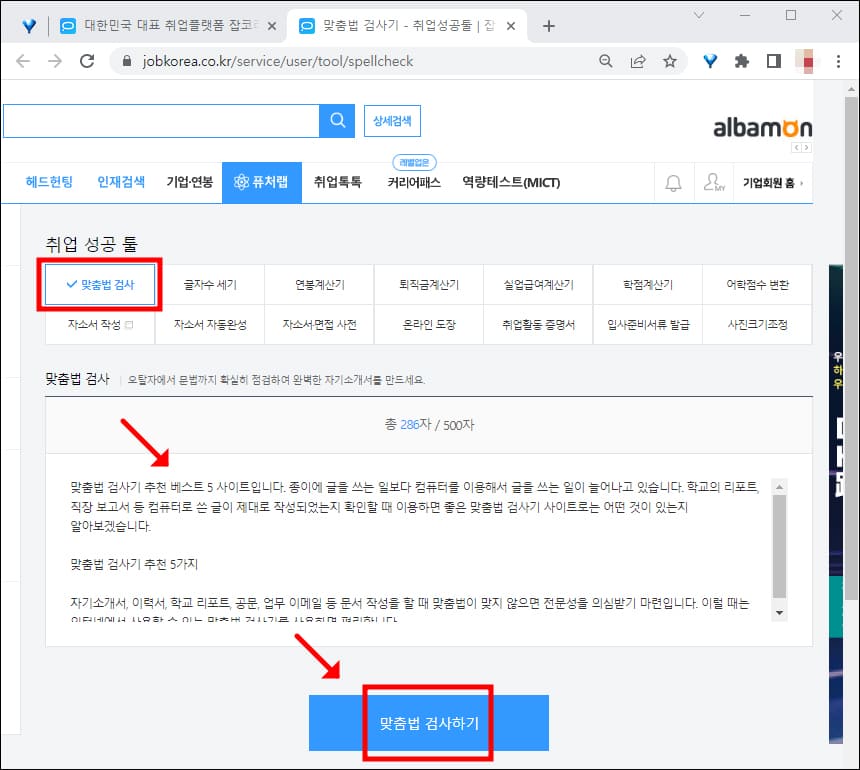Click the MY profile icon

[714, 182]
